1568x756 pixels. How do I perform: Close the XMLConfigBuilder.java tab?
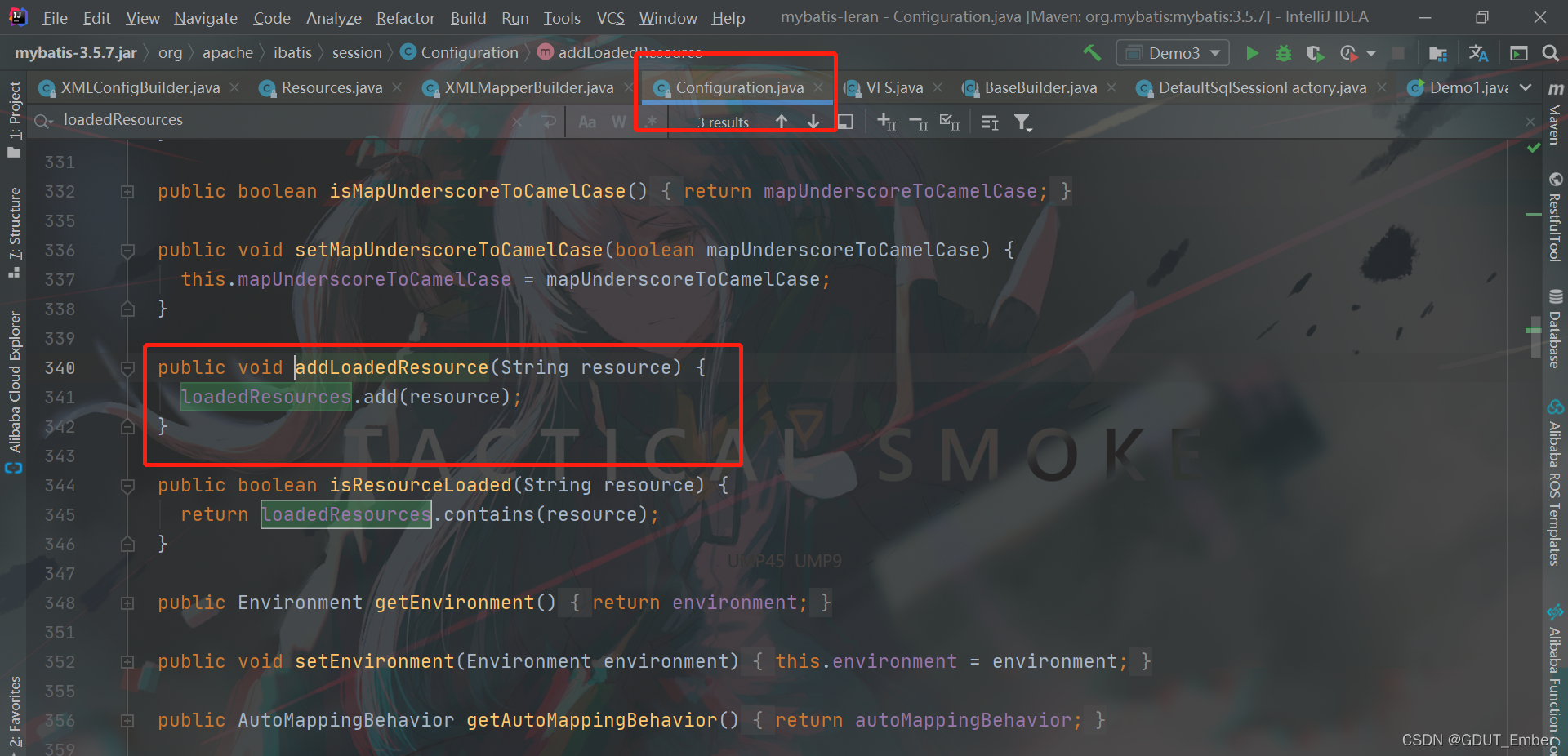tap(235, 87)
